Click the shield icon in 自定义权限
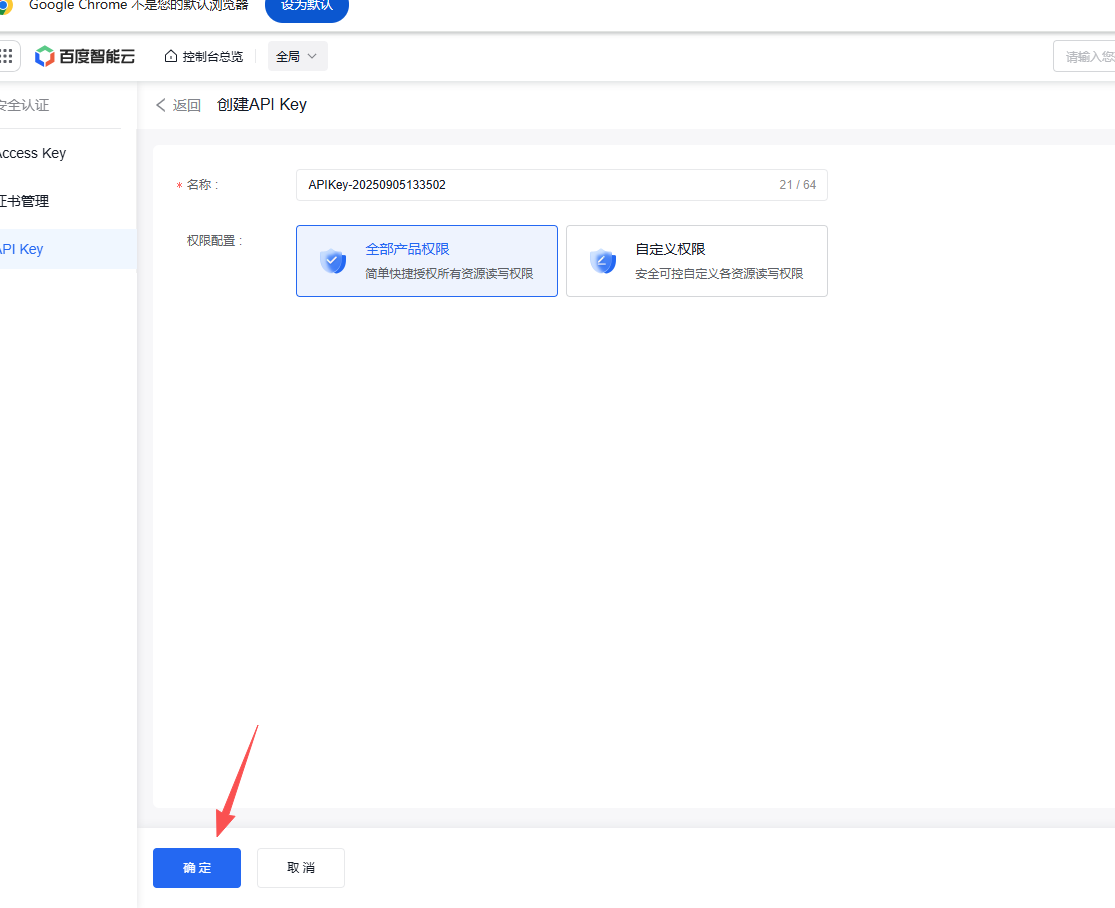The image size is (1115, 908). tap(603, 261)
